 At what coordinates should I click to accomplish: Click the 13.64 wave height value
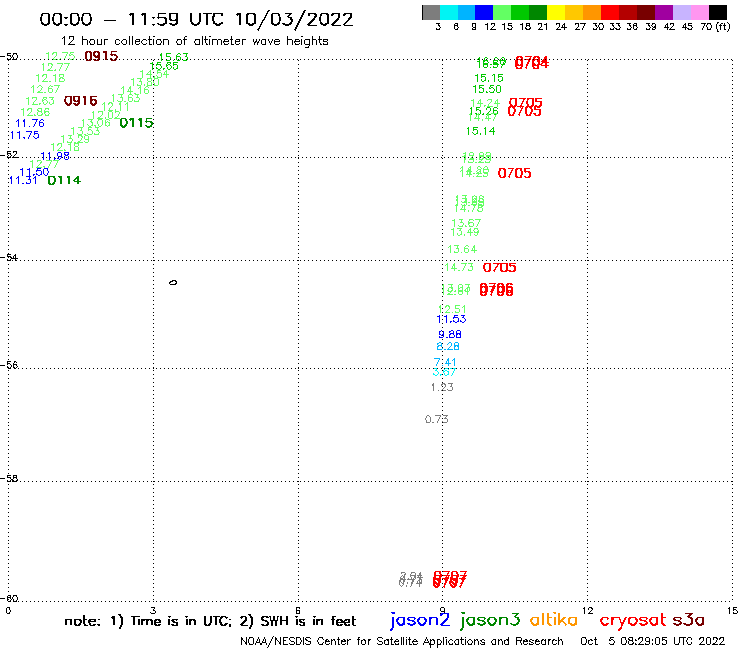(462, 249)
